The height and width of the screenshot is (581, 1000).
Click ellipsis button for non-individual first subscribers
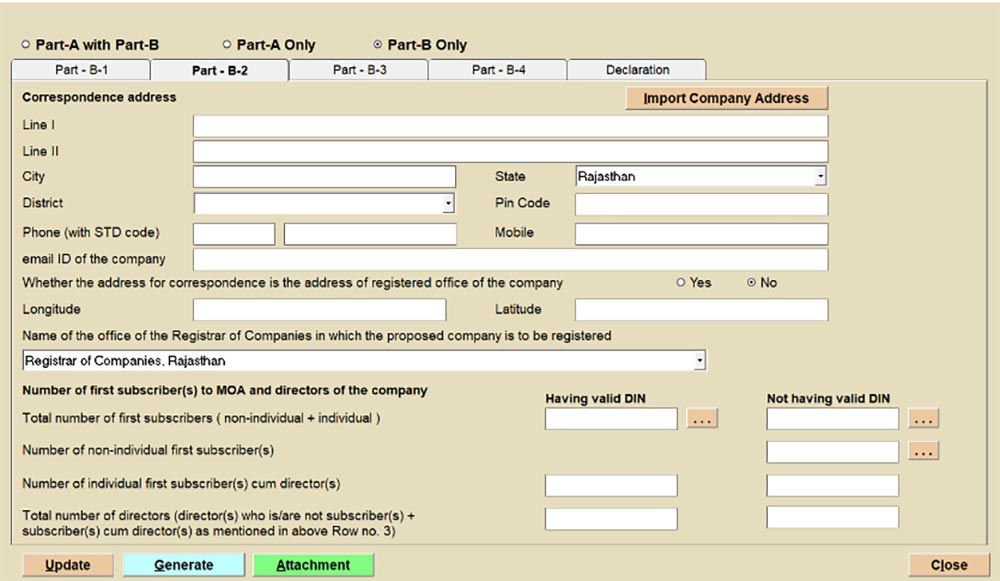[x=924, y=452]
